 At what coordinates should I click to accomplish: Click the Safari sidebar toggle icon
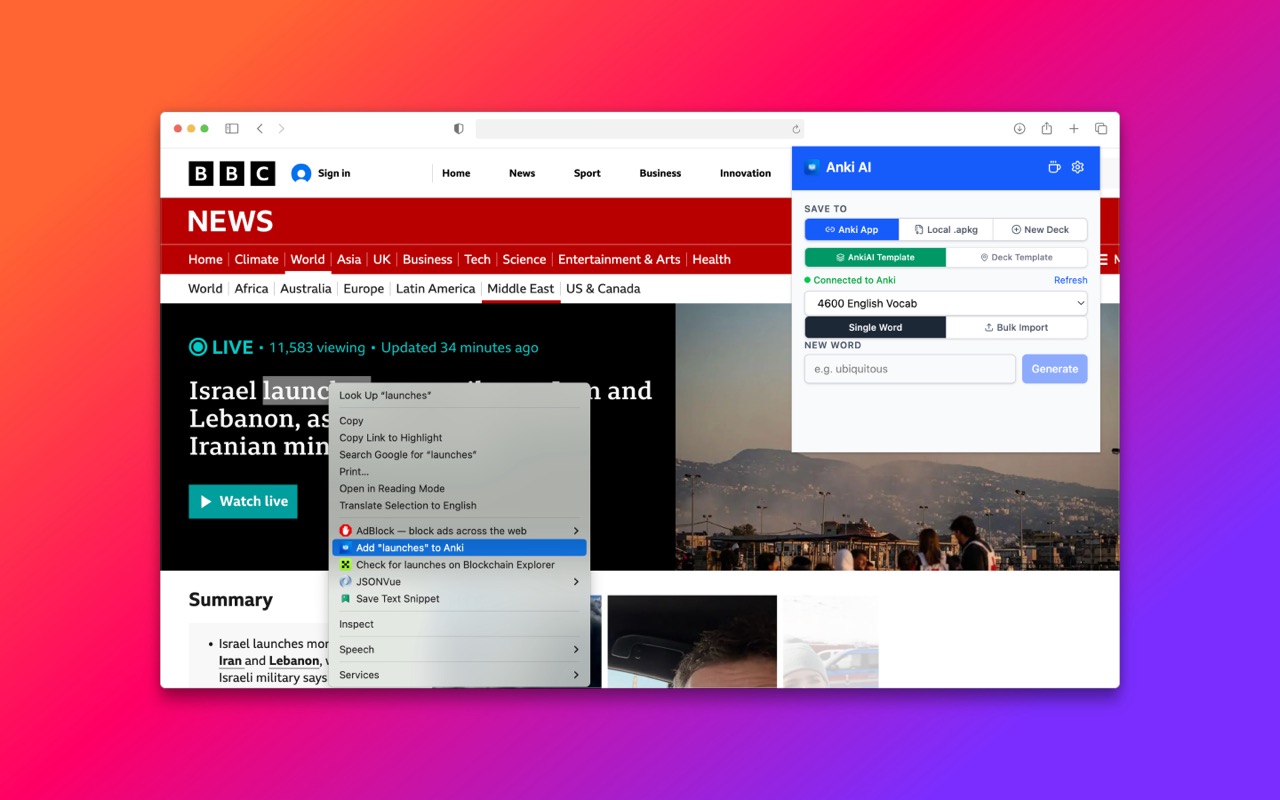coord(232,129)
